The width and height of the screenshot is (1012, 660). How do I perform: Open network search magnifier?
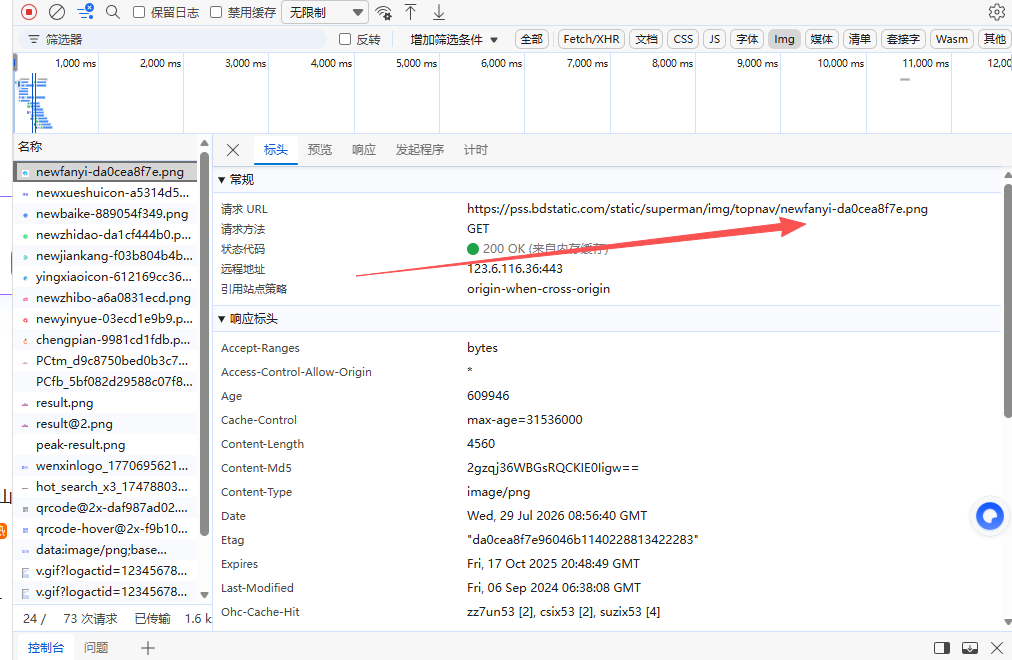tap(113, 12)
